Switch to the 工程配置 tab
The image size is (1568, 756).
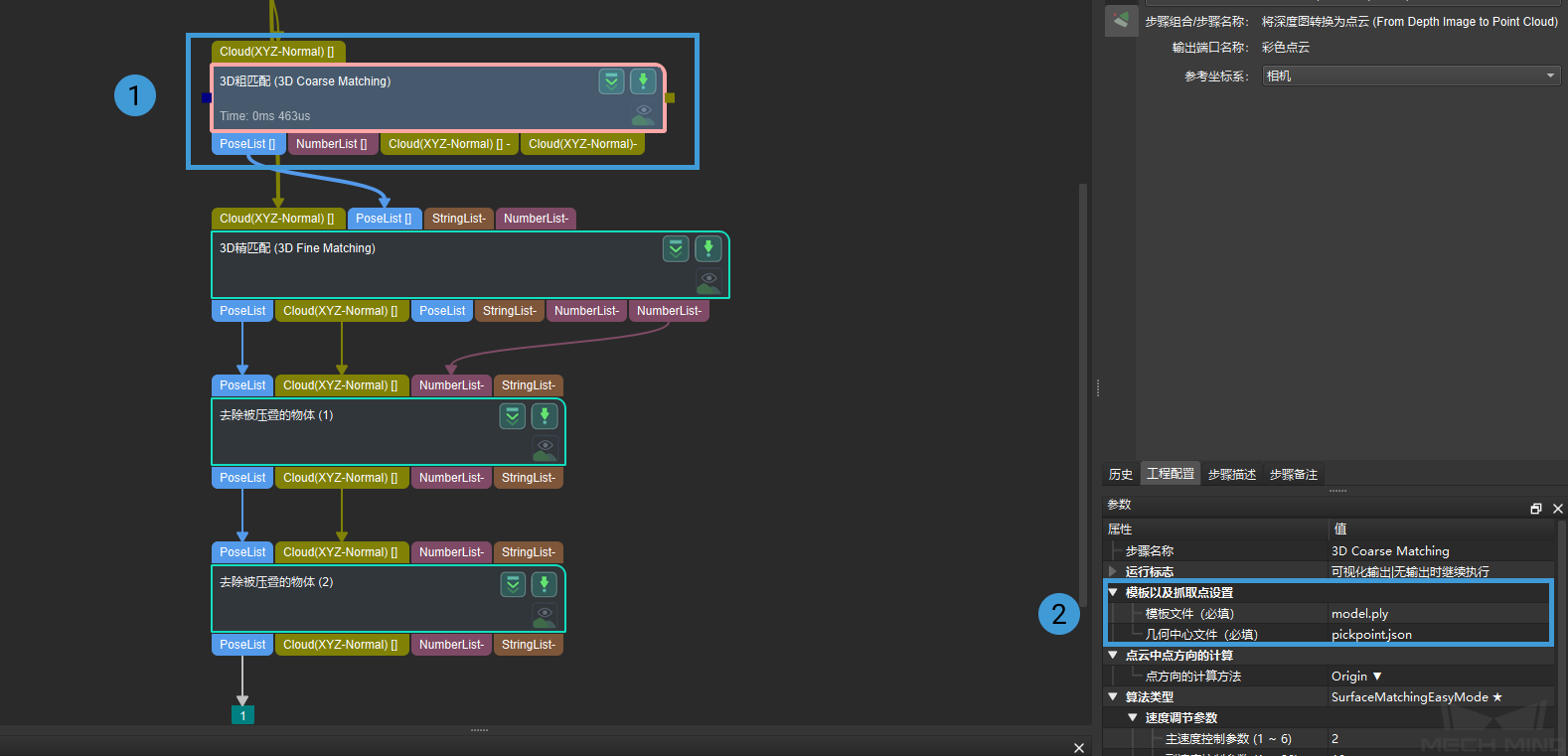(x=1171, y=473)
